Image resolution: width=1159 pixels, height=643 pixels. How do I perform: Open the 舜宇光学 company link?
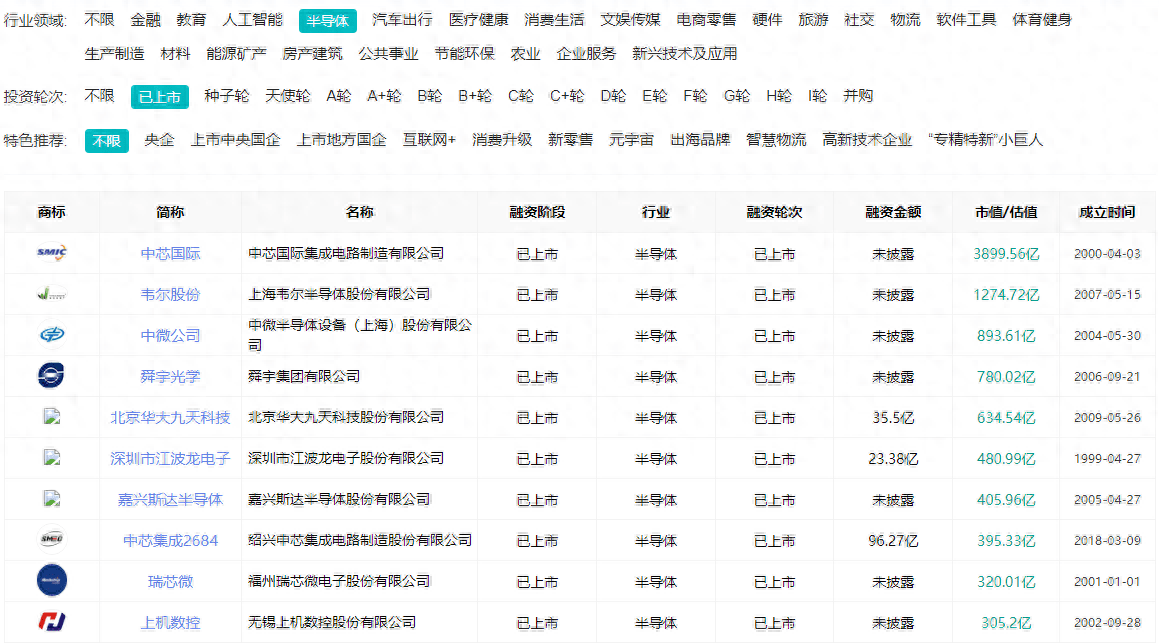pyautogui.click(x=171, y=376)
